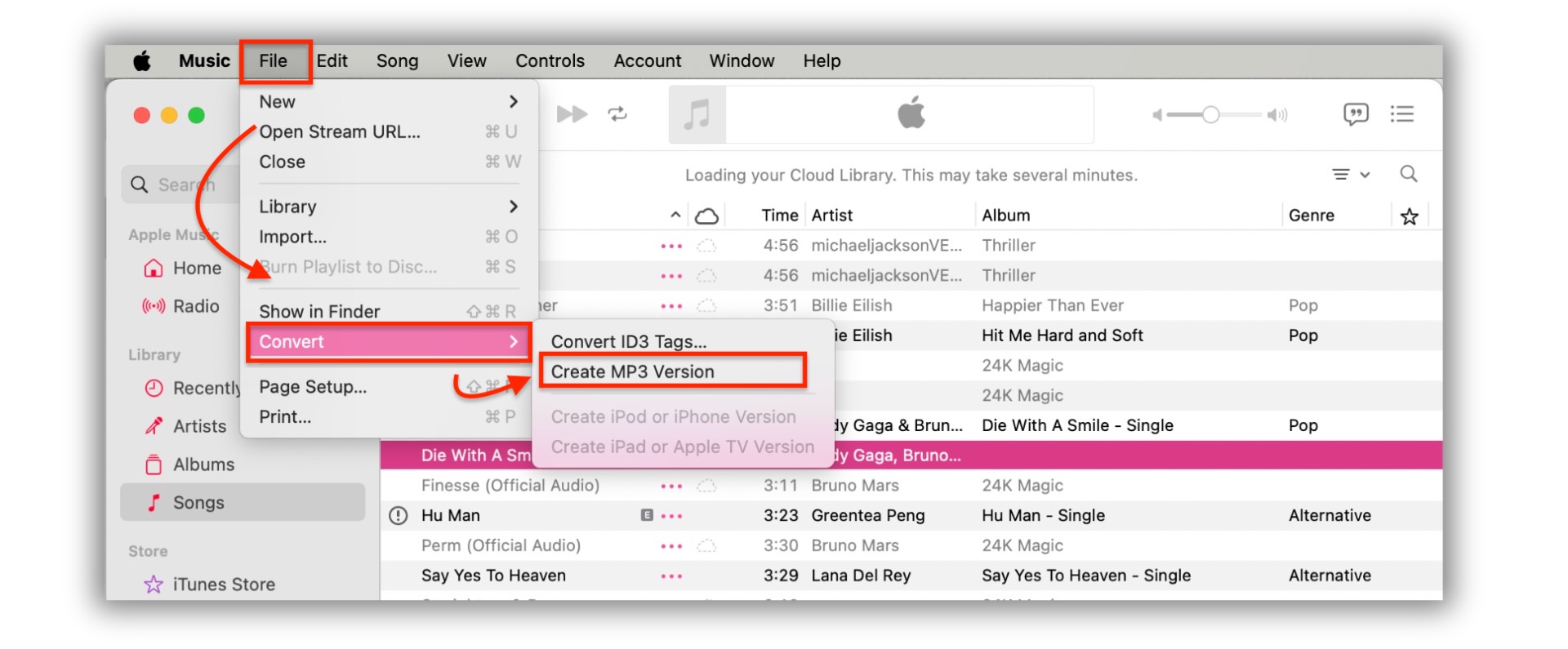The image size is (1568, 649).
Task: Sort by Album column header
Action: pos(1005,216)
